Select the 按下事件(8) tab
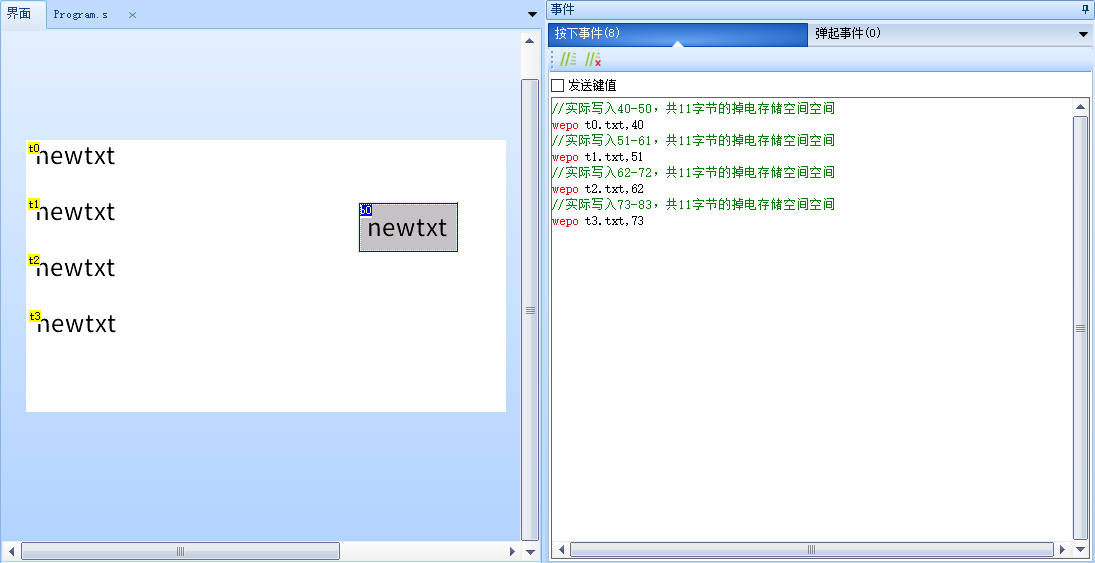Image resolution: width=1095 pixels, height=563 pixels. coord(588,33)
